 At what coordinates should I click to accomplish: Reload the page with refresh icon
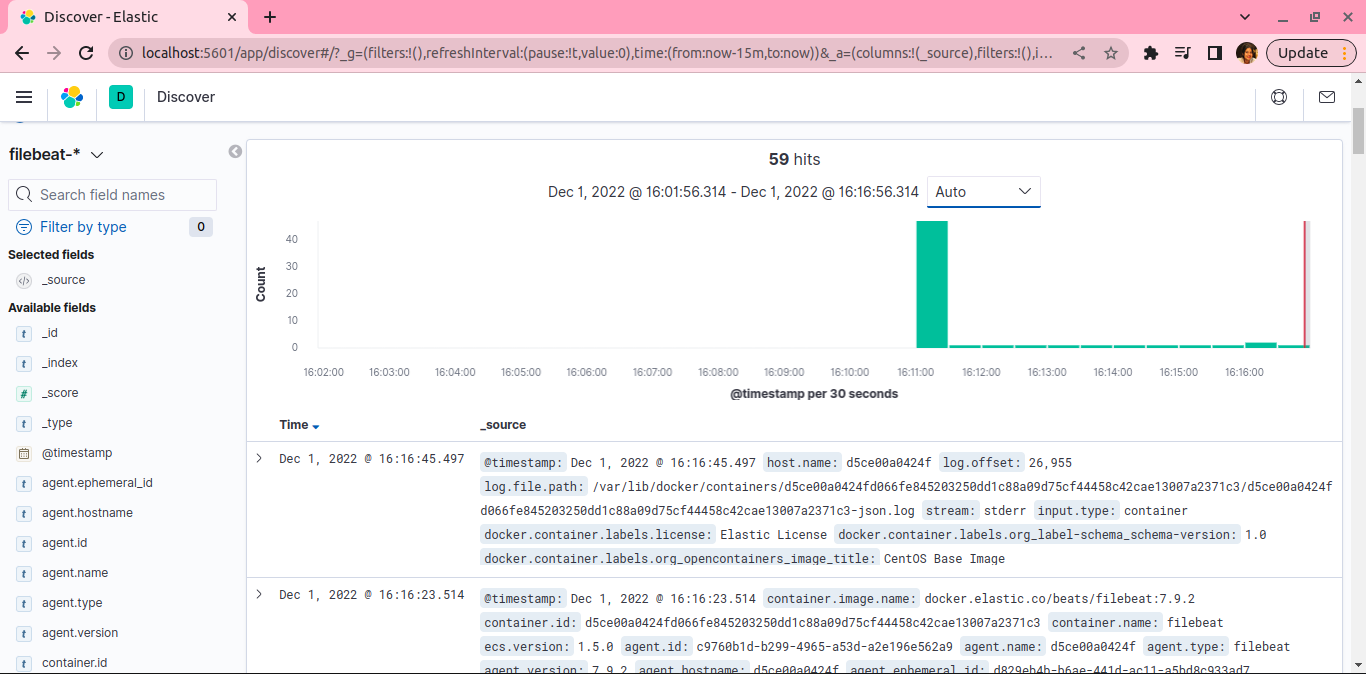[x=86, y=53]
